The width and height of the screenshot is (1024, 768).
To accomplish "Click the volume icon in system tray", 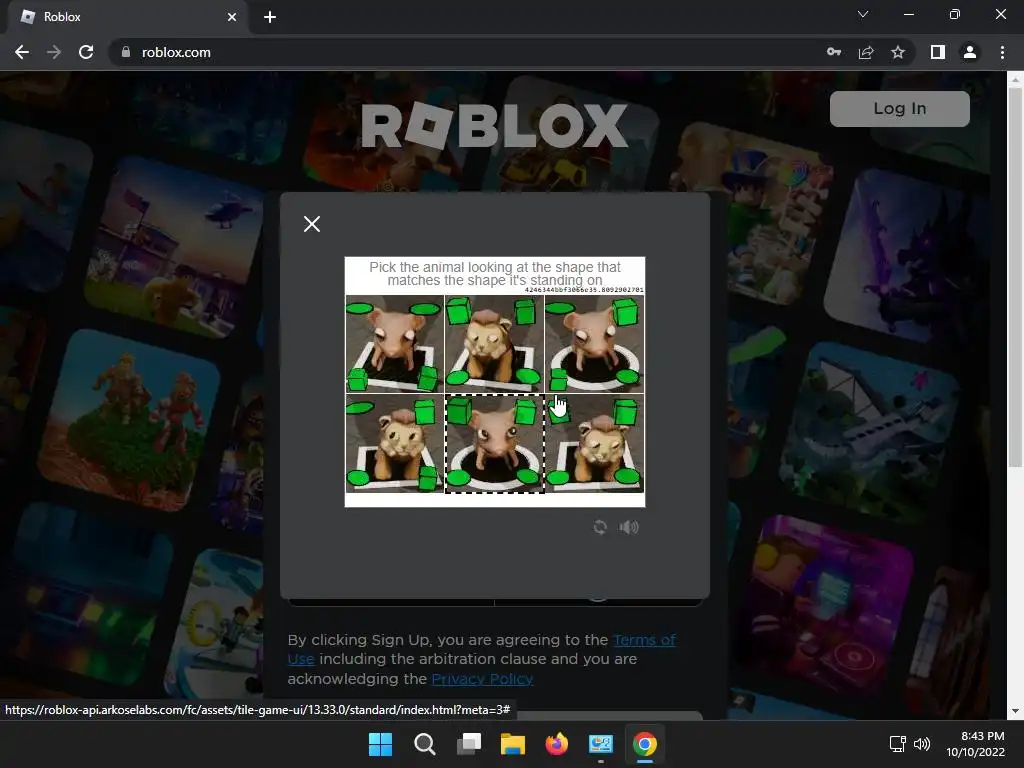I will pyautogui.click(x=921, y=744).
